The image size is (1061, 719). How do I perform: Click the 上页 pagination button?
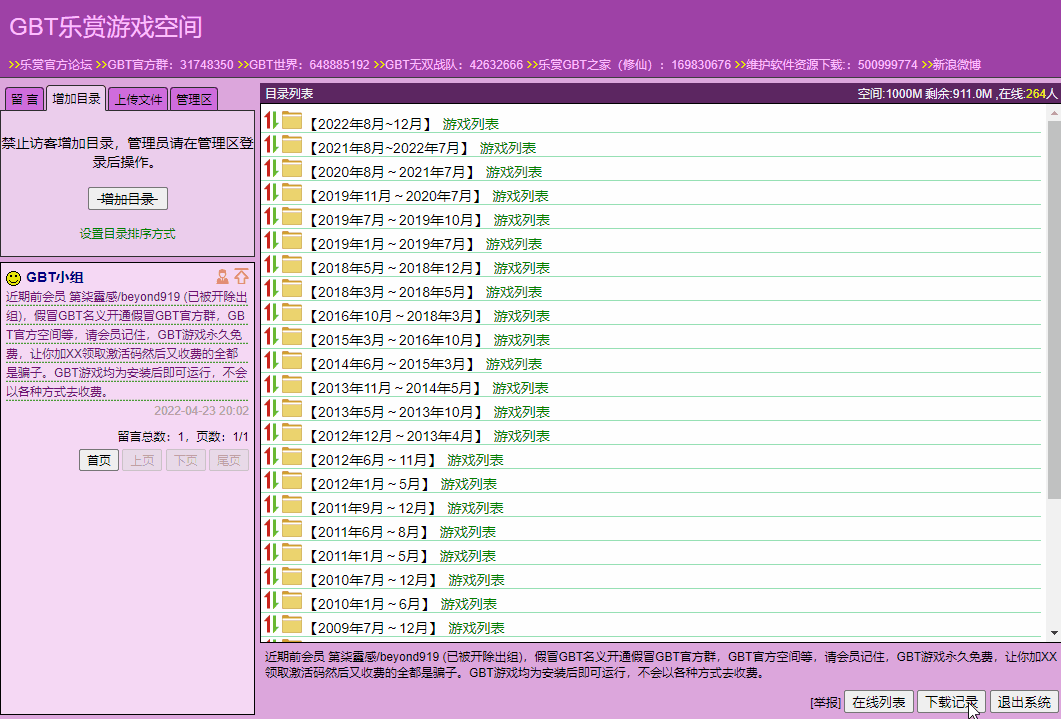click(142, 460)
